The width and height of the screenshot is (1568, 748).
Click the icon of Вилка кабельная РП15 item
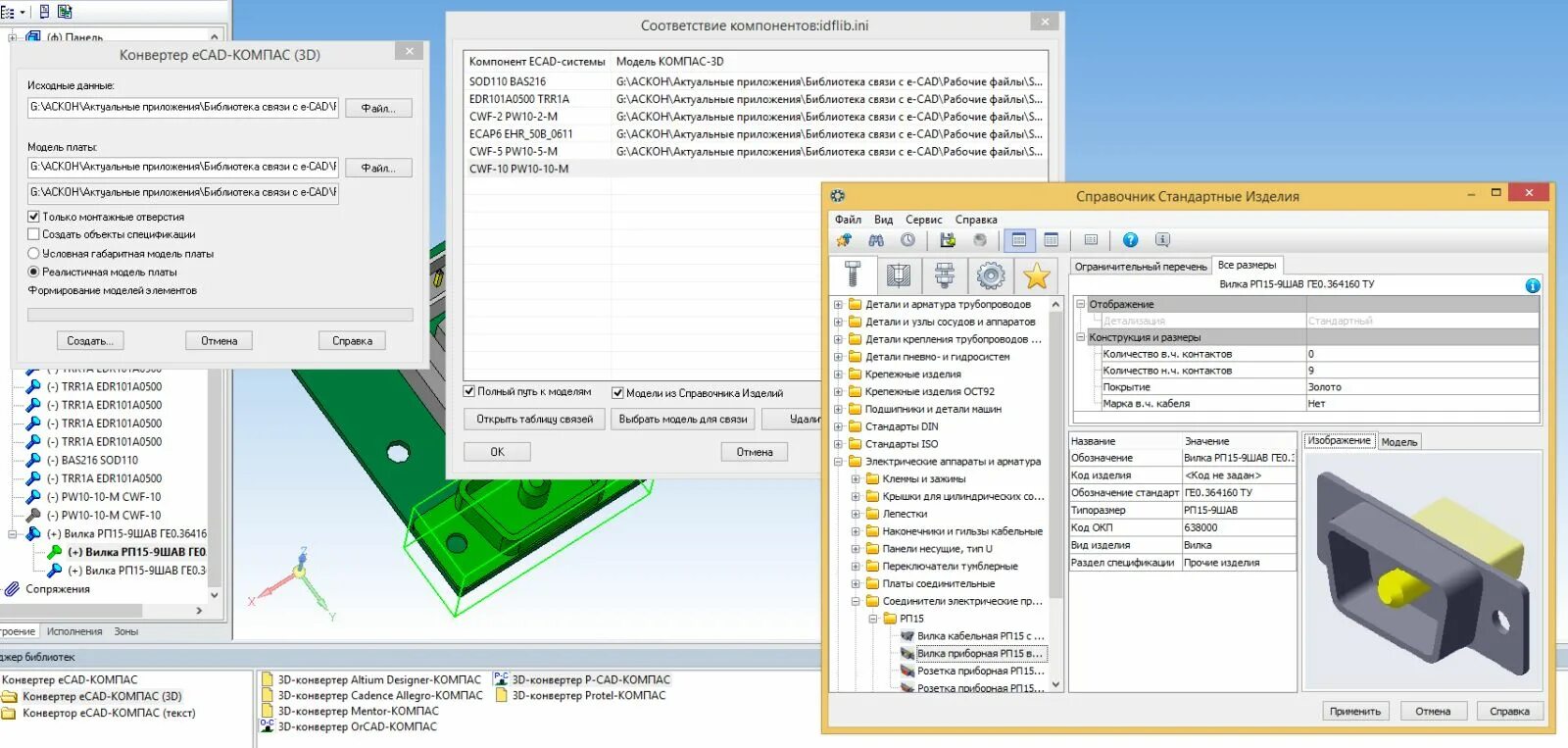[907, 635]
